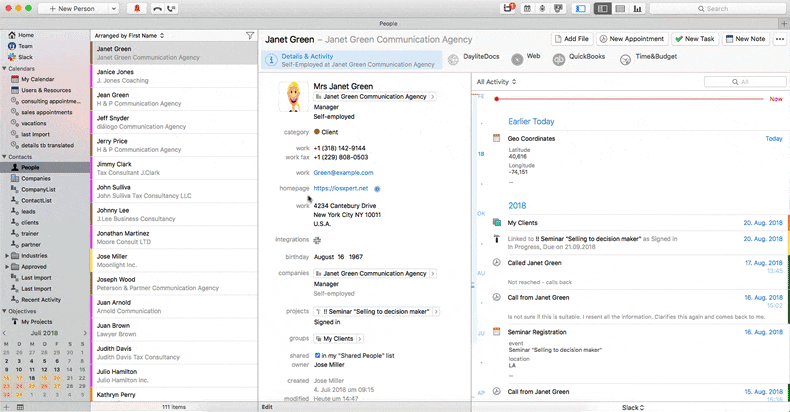Switch to split list-detail view
The width and height of the screenshot is (790, 412).
[603, 9]
